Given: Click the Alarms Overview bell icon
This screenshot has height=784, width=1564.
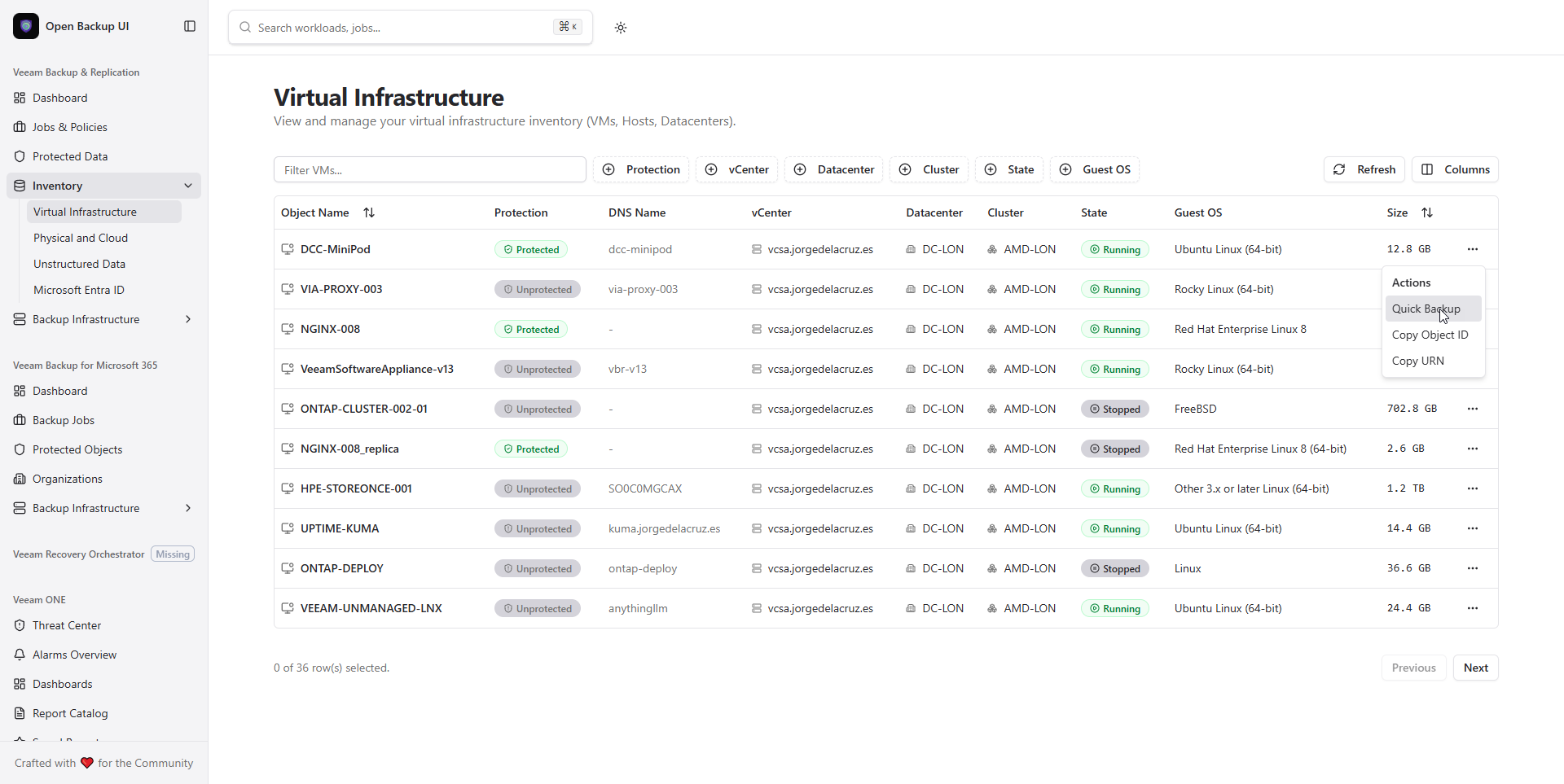Looking at the screenshot, I should click(x=20, y=655).
